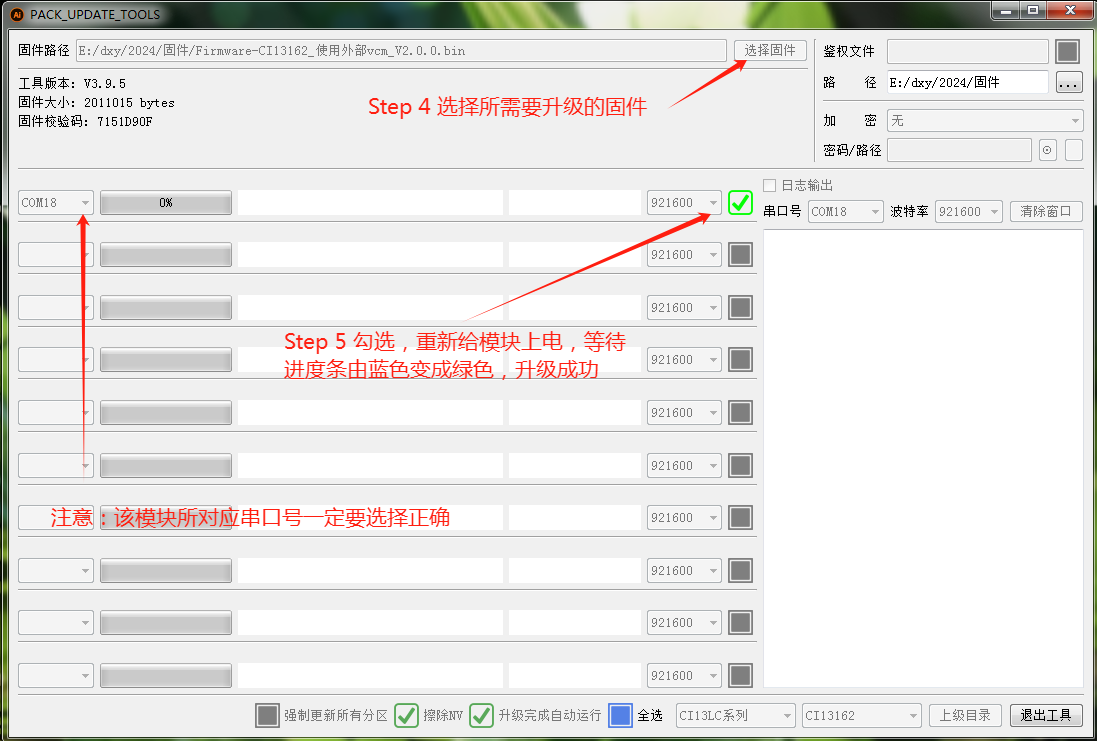Open the 波特率 921600 dropdown in log panel

[968, 211]
